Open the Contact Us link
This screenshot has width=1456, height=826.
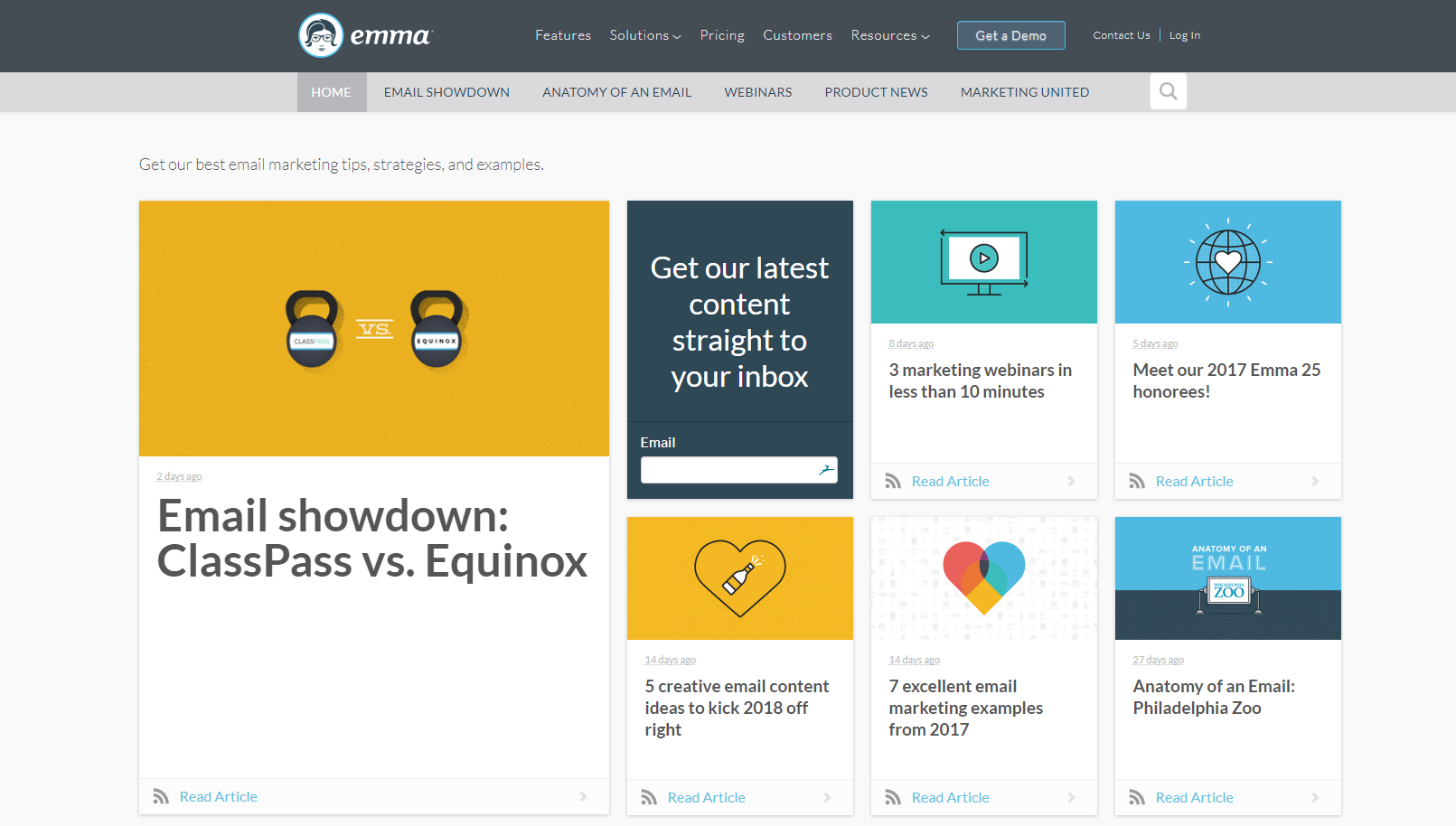click(x=1122, y=35)
